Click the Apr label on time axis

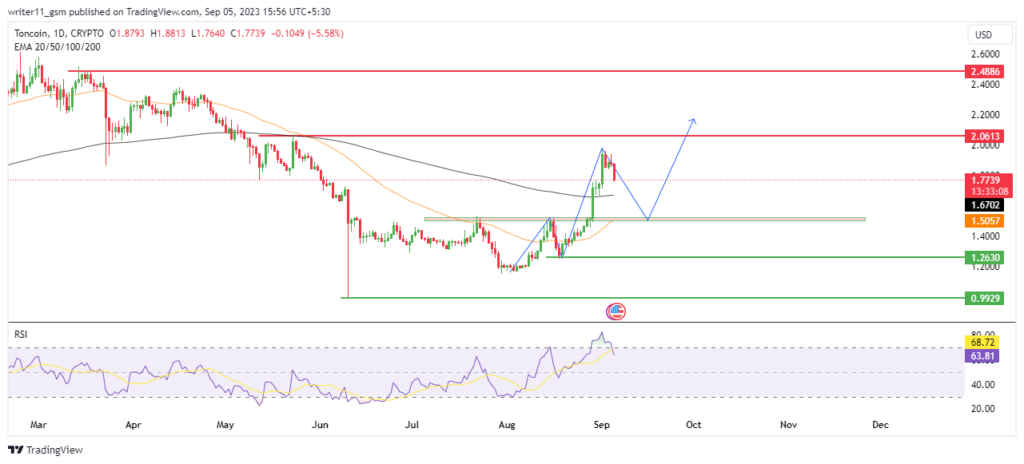point(133,425)
